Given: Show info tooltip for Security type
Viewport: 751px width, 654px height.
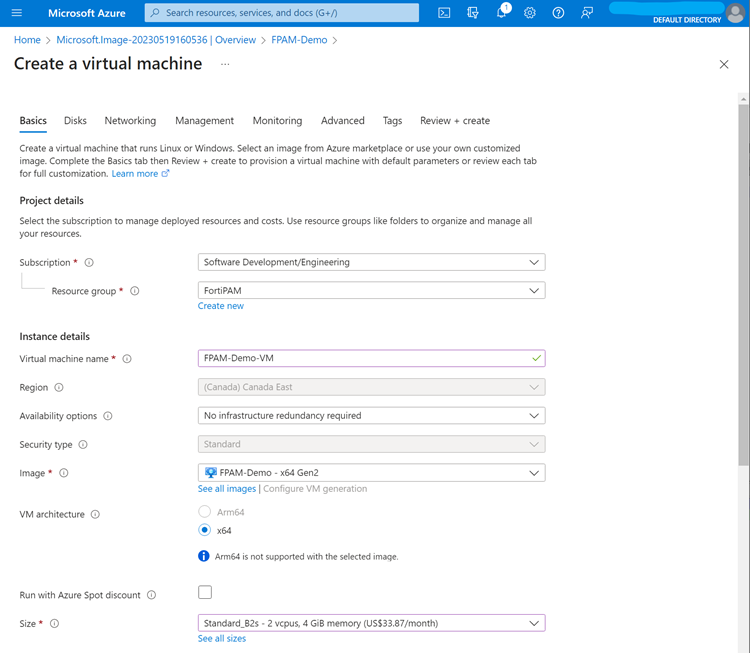Looking at the screenshot, I should coord(83,445).
